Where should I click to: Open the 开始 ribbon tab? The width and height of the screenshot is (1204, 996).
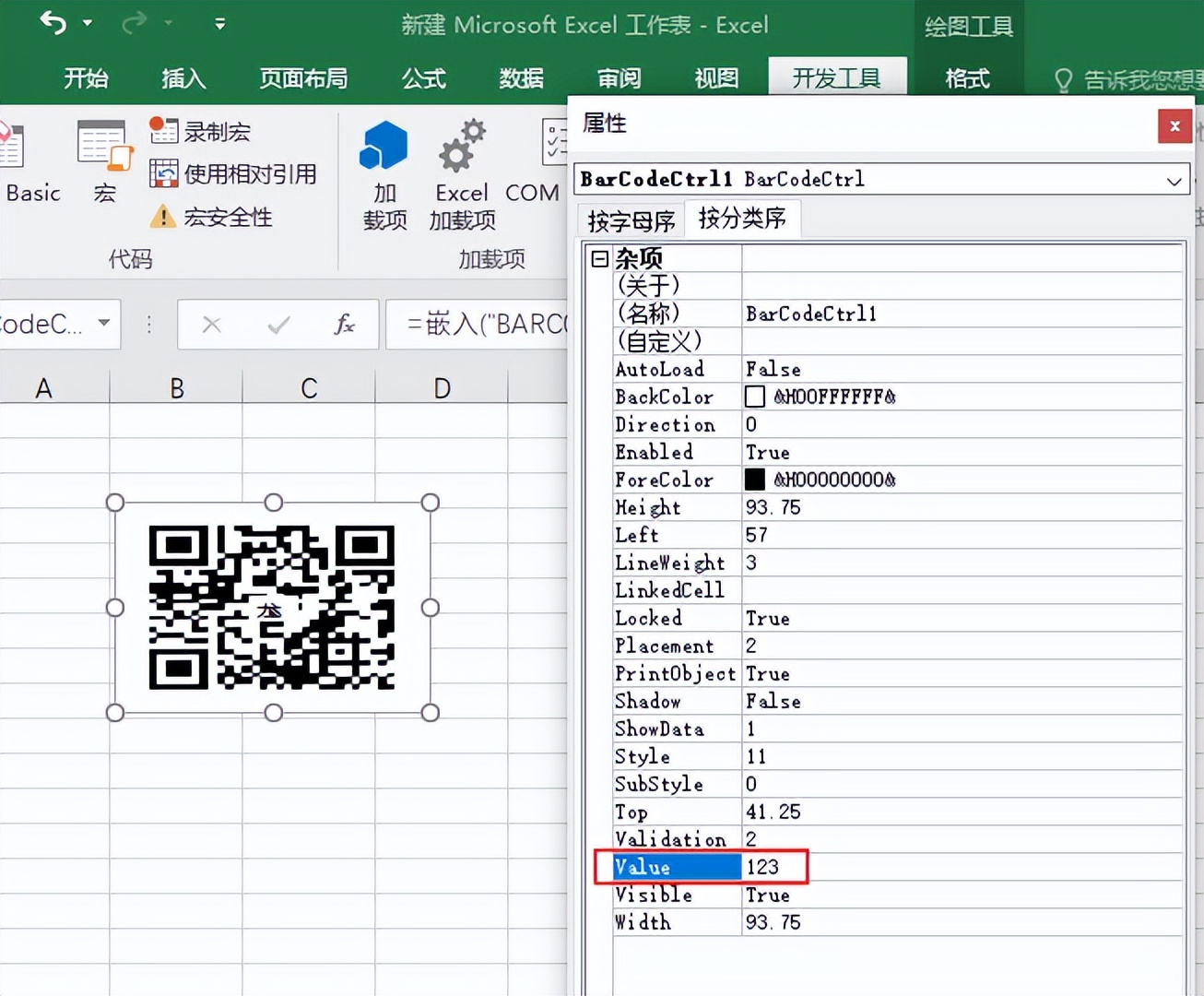(x=86, y=78)
